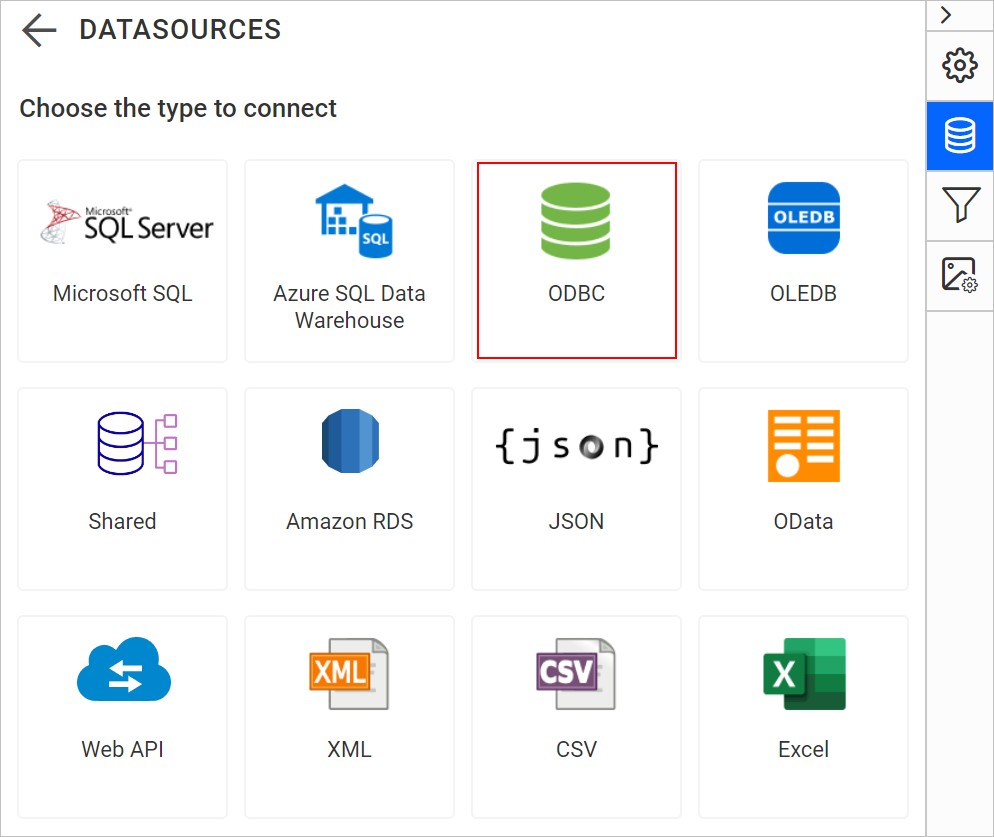Screen dimensions: 994x837
Task: Switch to the data sources database tab
Action: tap(960, 136)
